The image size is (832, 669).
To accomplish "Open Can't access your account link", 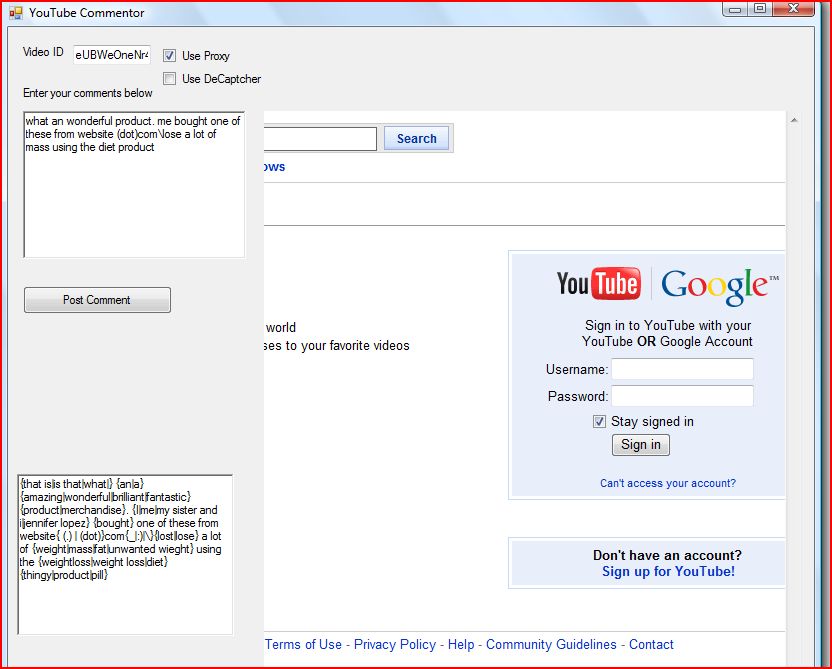I will [668, 483].
